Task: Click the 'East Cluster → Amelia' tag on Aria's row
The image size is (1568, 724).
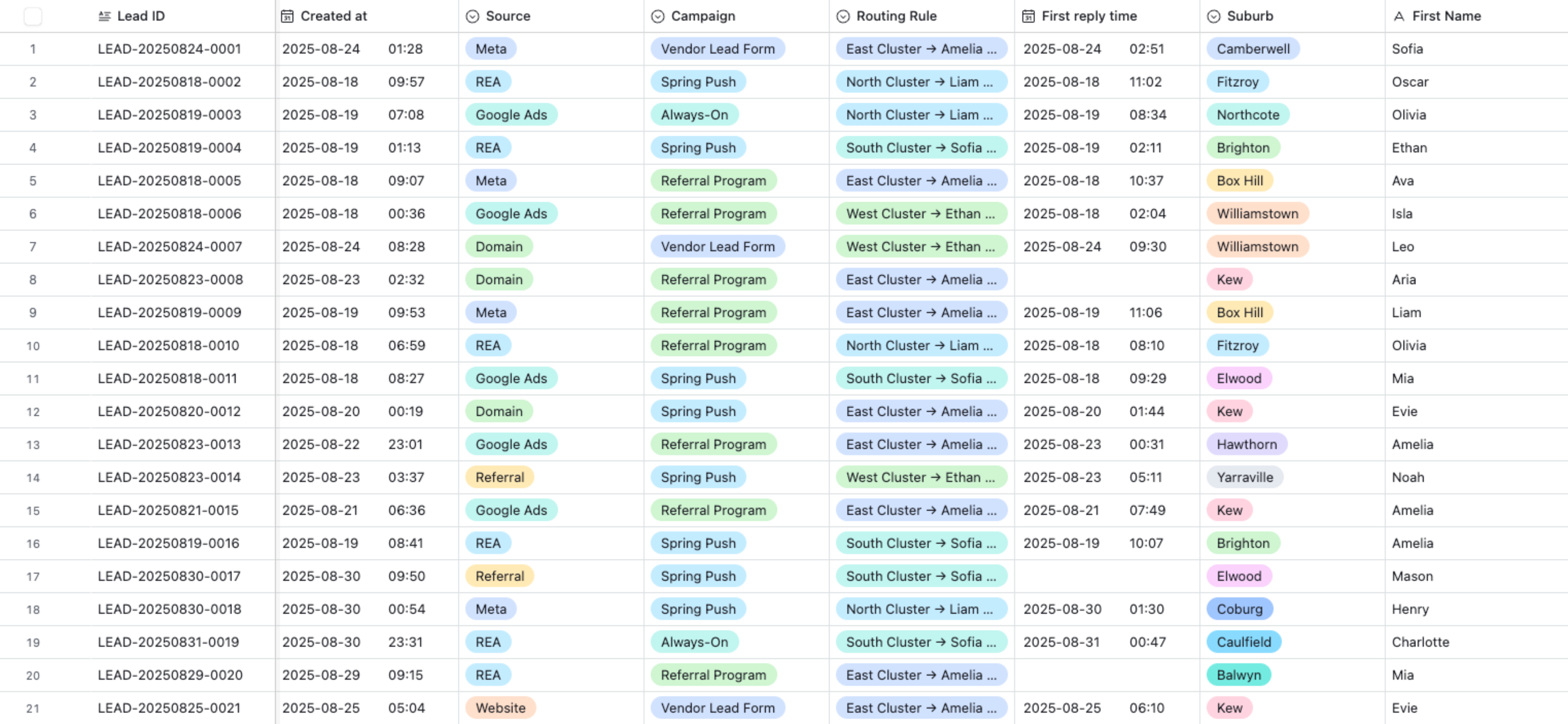Action: click(x=921, y=279)
